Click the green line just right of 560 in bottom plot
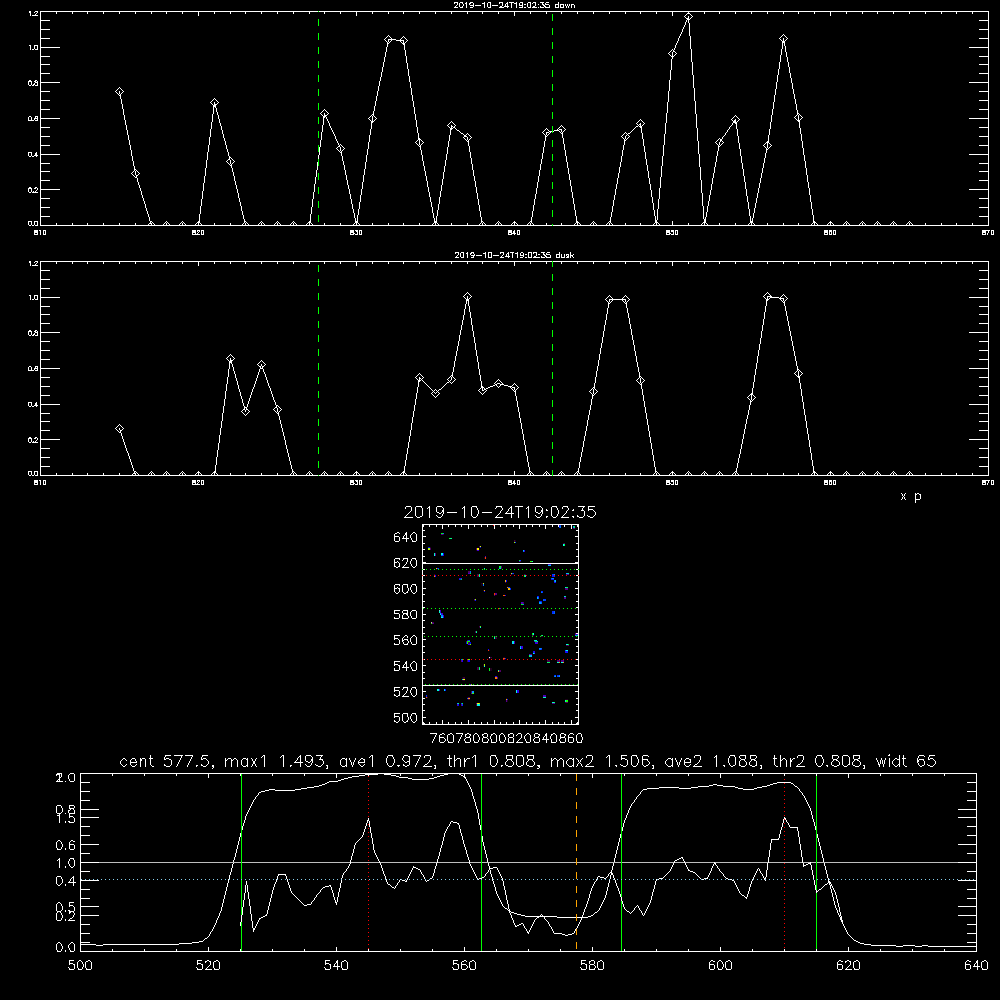The height and width of the screenshot is (1000, 1000). coord(482,861)
